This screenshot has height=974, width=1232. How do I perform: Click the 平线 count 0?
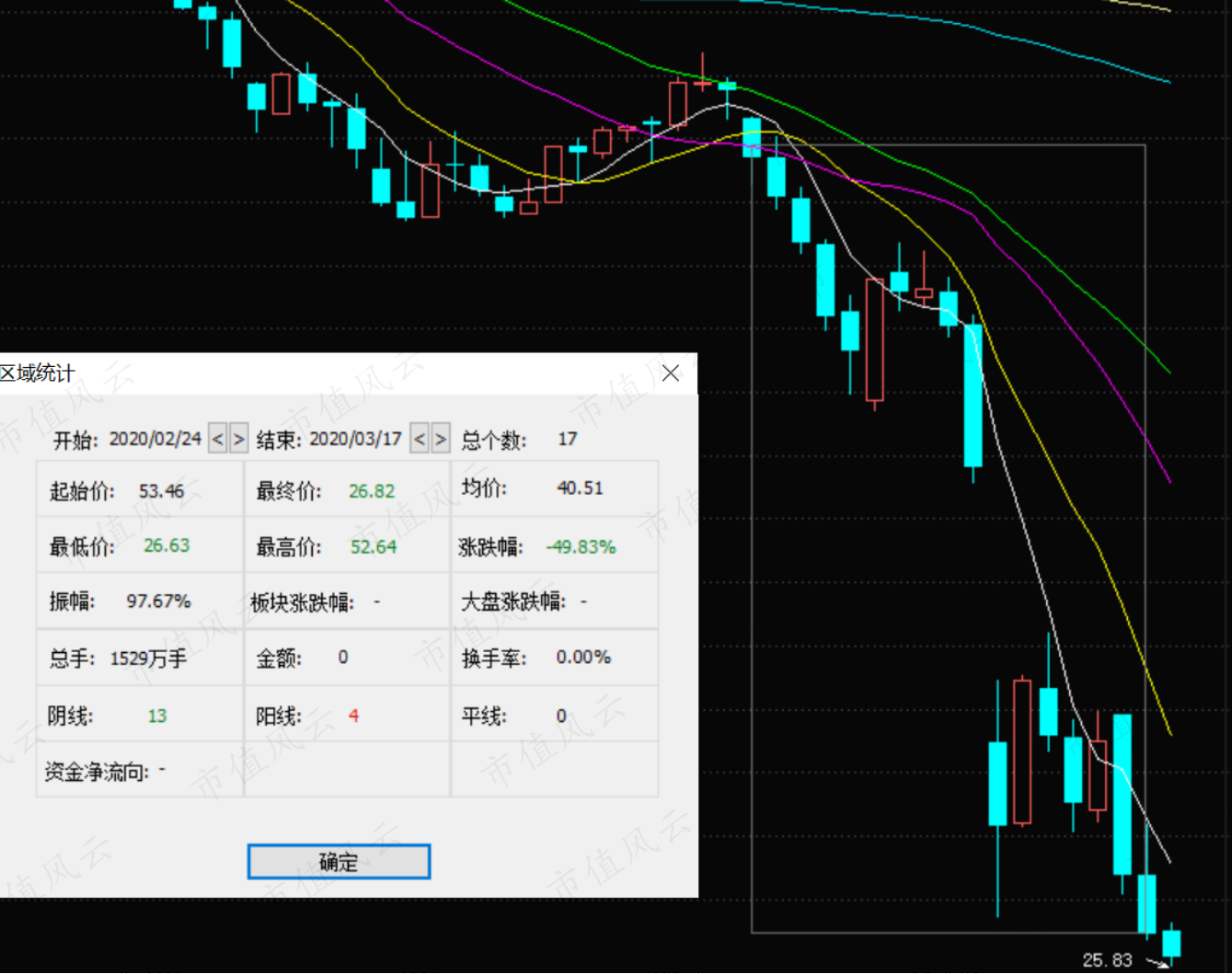coord(561,716)
